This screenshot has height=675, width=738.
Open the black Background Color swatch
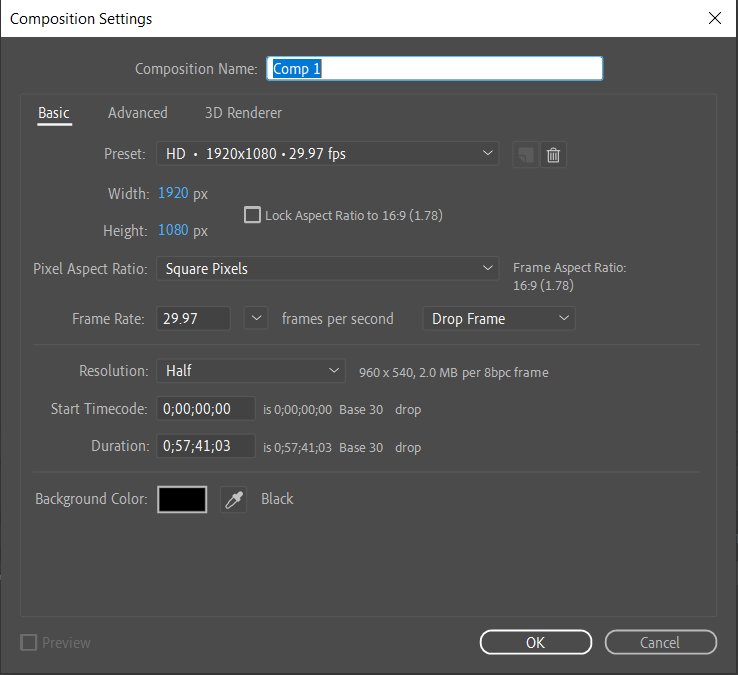(182, 499)
